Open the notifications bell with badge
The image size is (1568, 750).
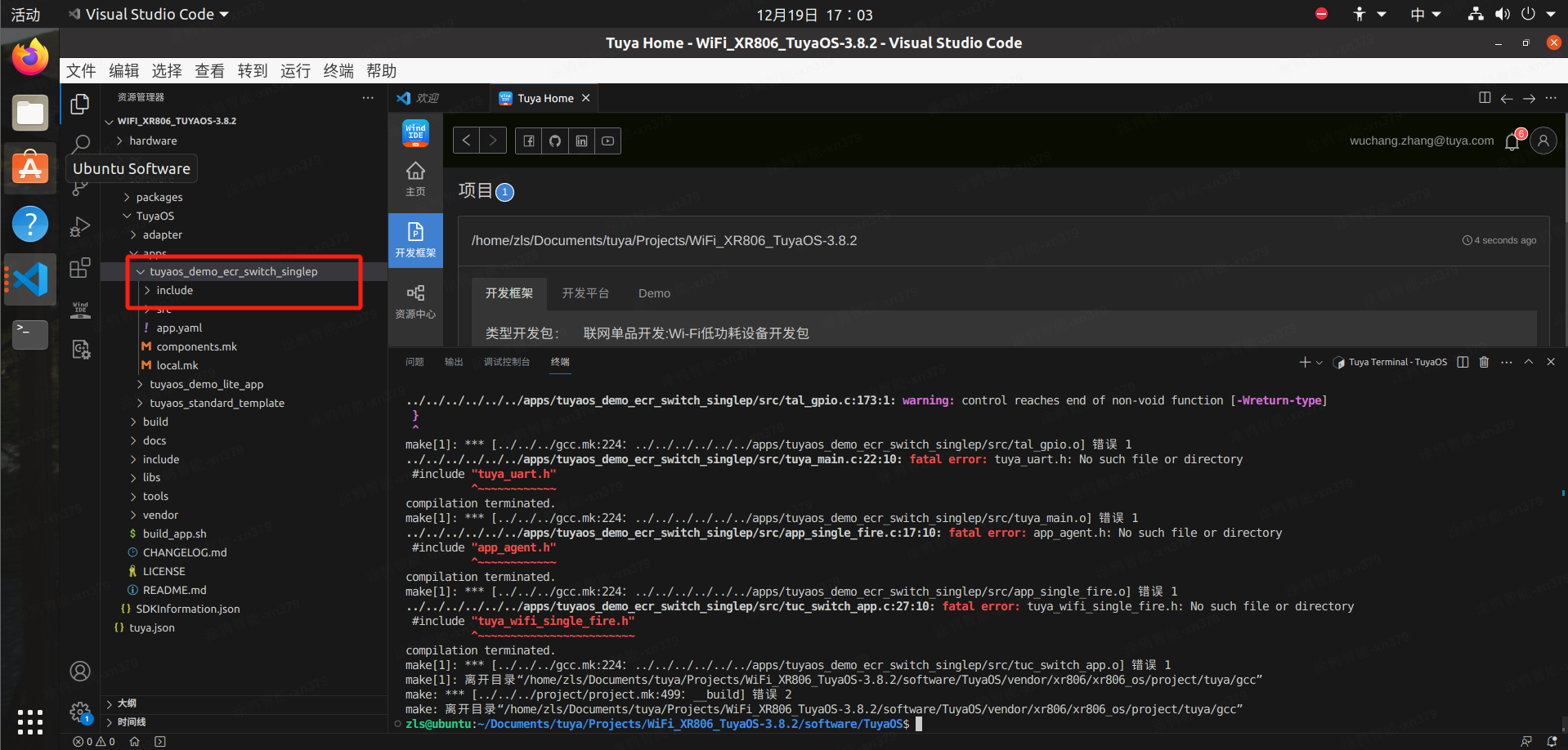pyautogui.click(x=1513, y=141)
